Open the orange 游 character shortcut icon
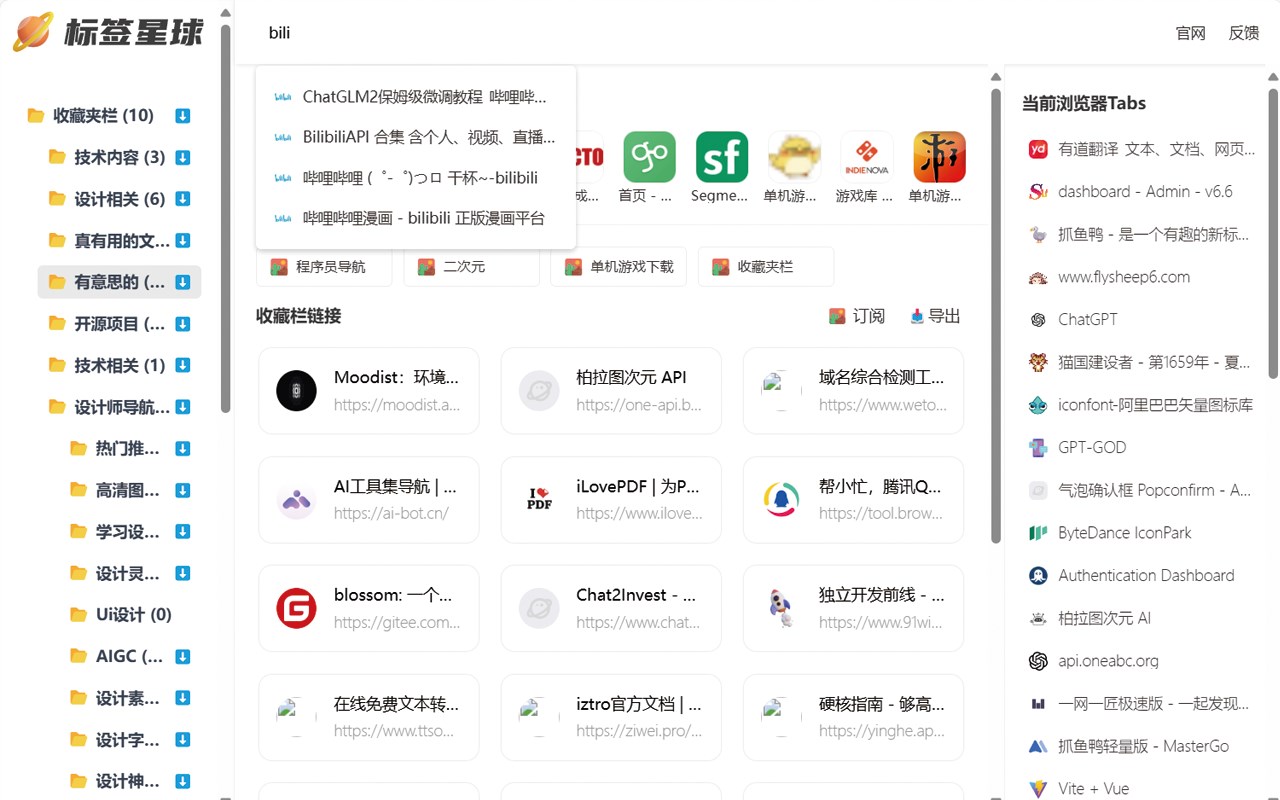This screenshot has height=800, width=1280. tap(939, 157)
